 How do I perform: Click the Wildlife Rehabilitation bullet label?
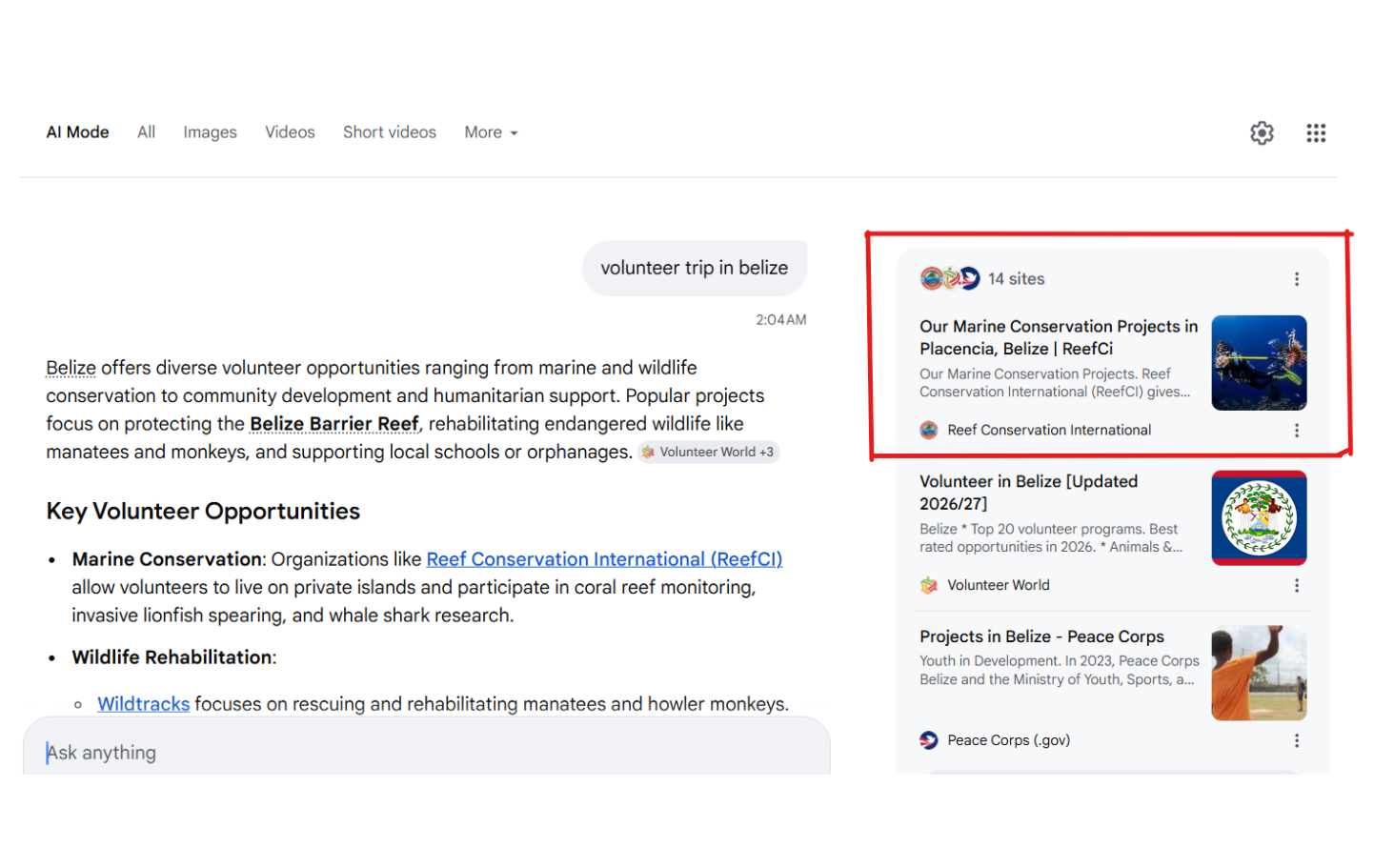click(x=172, y=657)
